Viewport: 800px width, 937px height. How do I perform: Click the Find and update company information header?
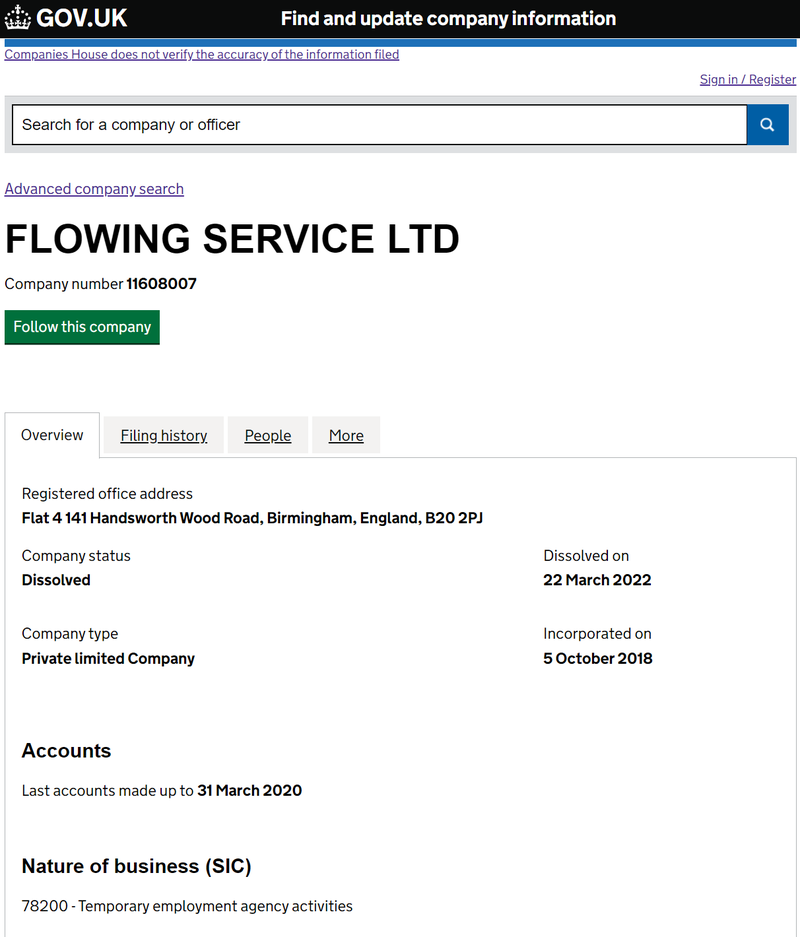tap(448, 19)
